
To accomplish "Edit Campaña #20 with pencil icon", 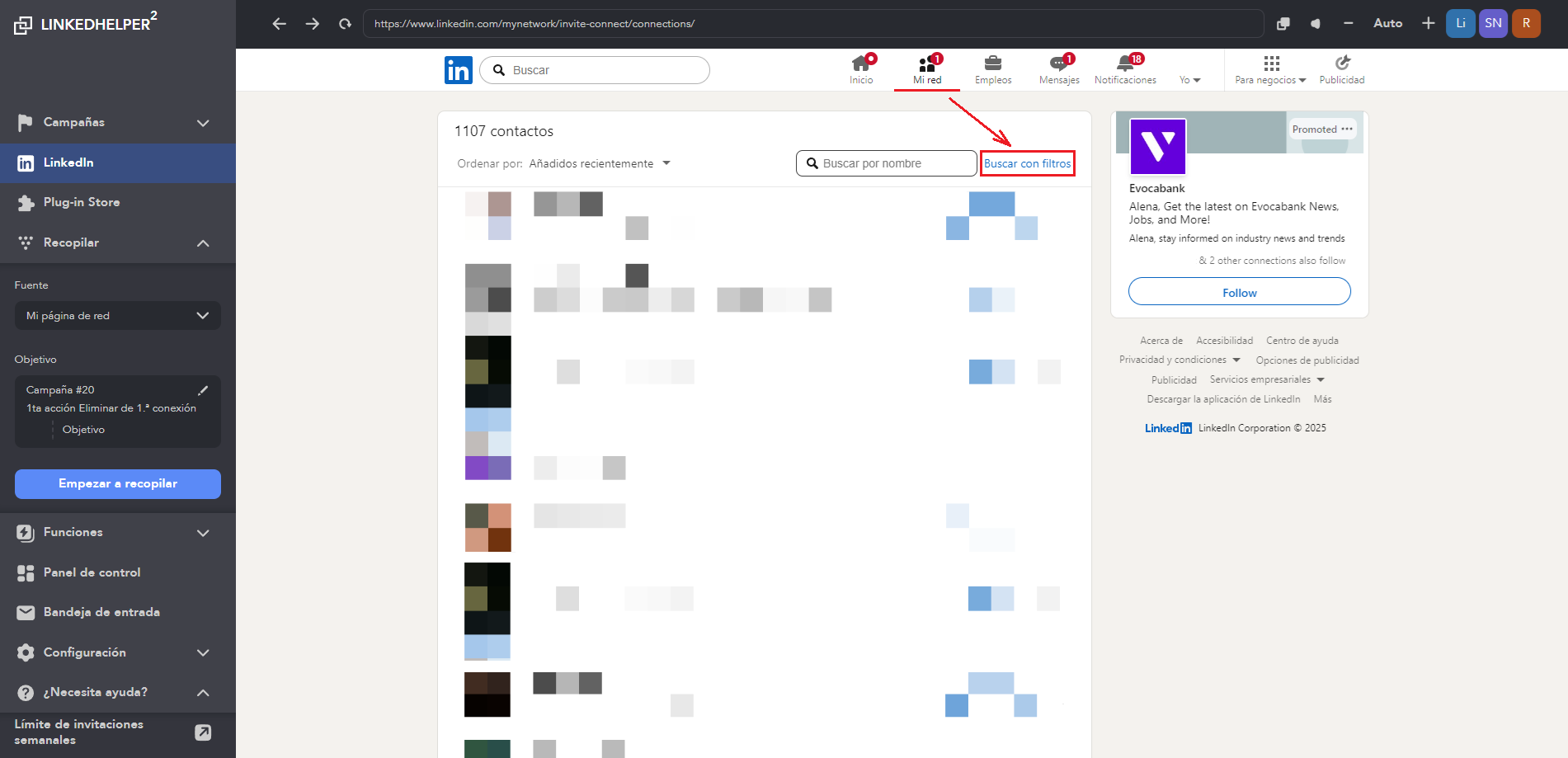I will pos(203,390).
